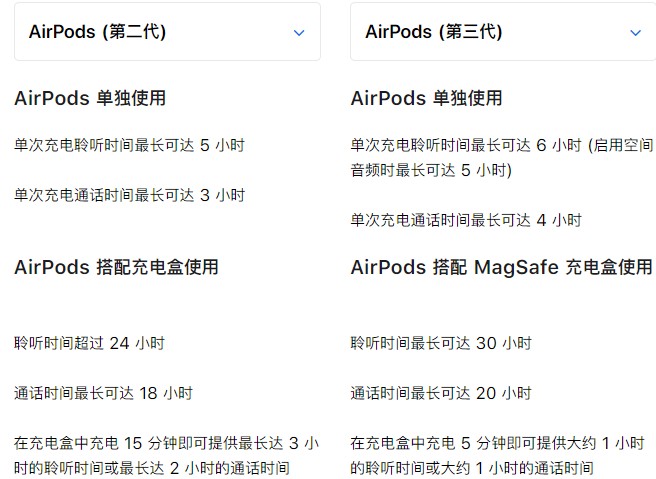Open the AirPods (第三代) model dropdown
The image size is (656, 479).
pyautogui.click(x=500, y=32)
